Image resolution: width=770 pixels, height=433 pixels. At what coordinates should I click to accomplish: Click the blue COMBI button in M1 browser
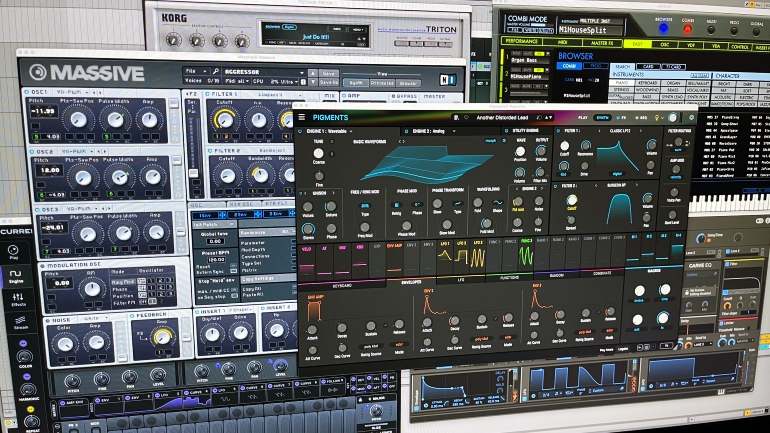click(569, 66)
